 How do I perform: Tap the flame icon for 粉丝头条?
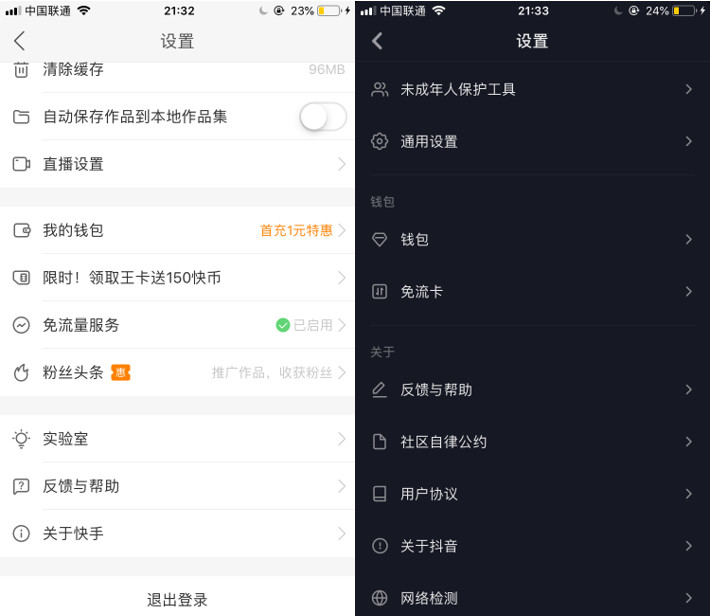pyautogui.click(x=21, y=373)
